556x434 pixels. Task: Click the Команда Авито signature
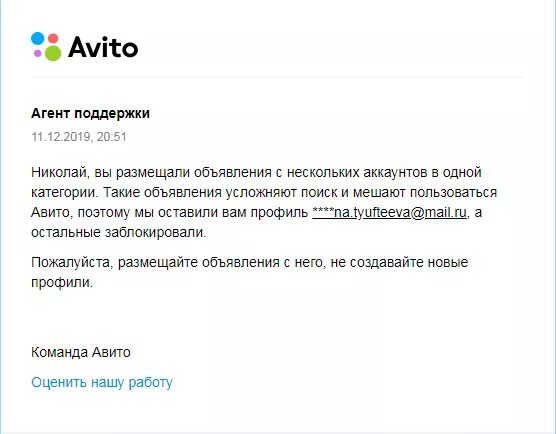tap(81, 352)
